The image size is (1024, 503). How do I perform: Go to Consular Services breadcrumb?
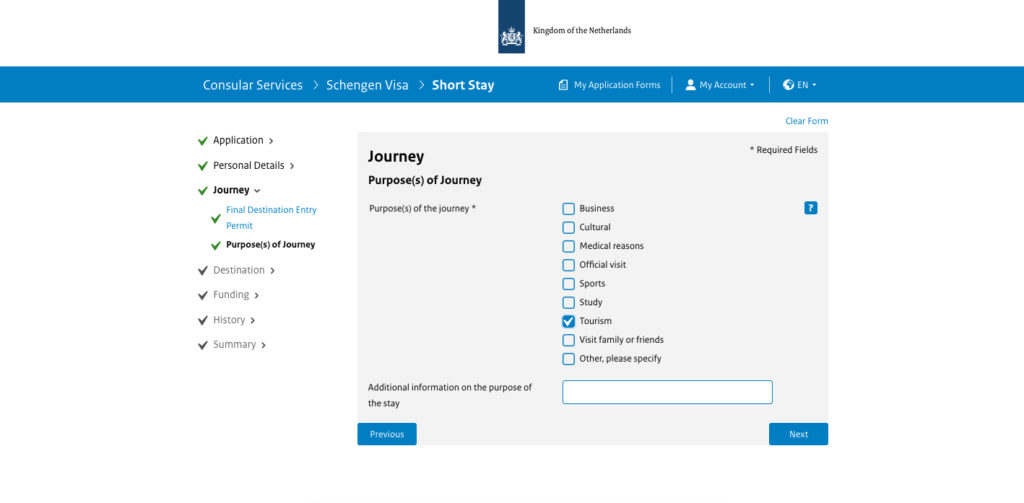point(253,85)
